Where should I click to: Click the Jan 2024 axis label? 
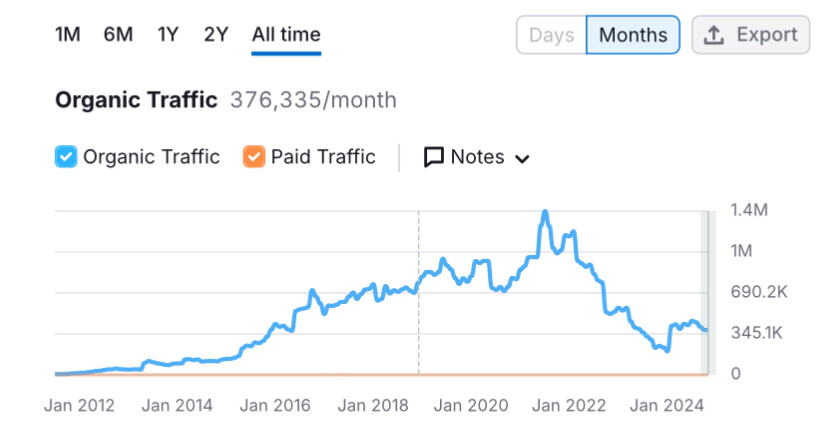point(666,405)
